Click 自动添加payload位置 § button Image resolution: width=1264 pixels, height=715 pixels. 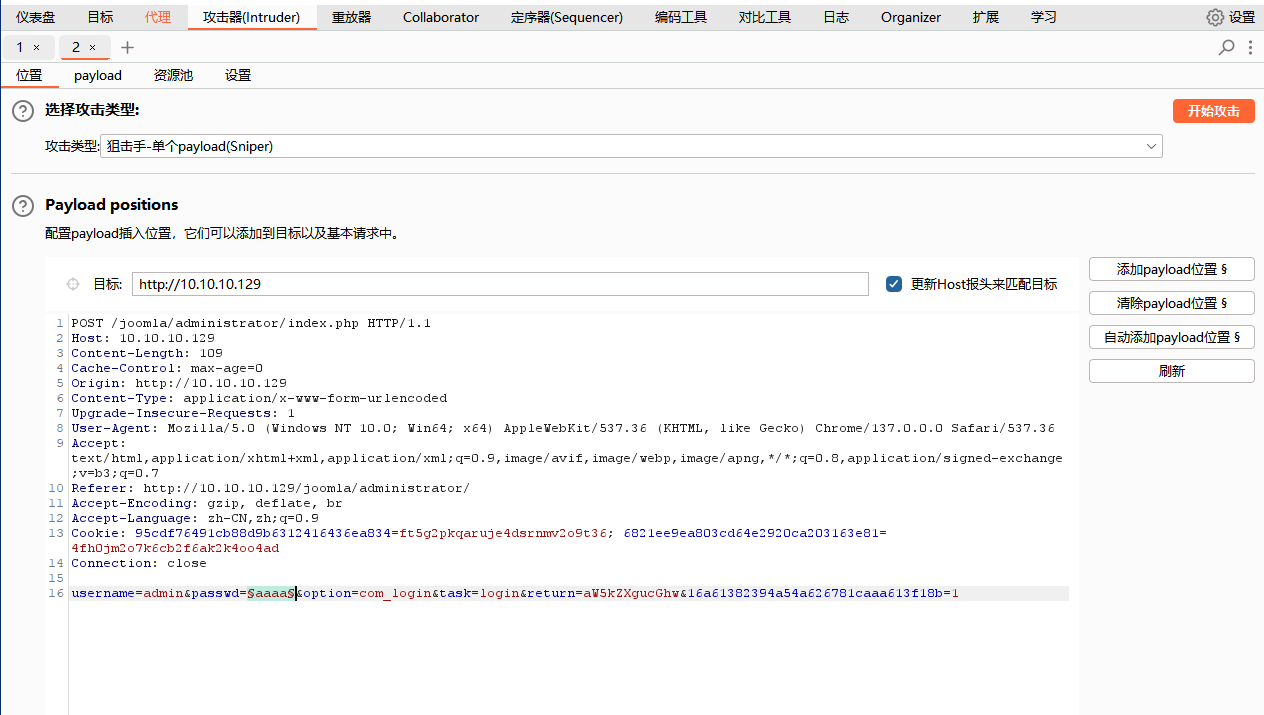[x=1171, y=337]
